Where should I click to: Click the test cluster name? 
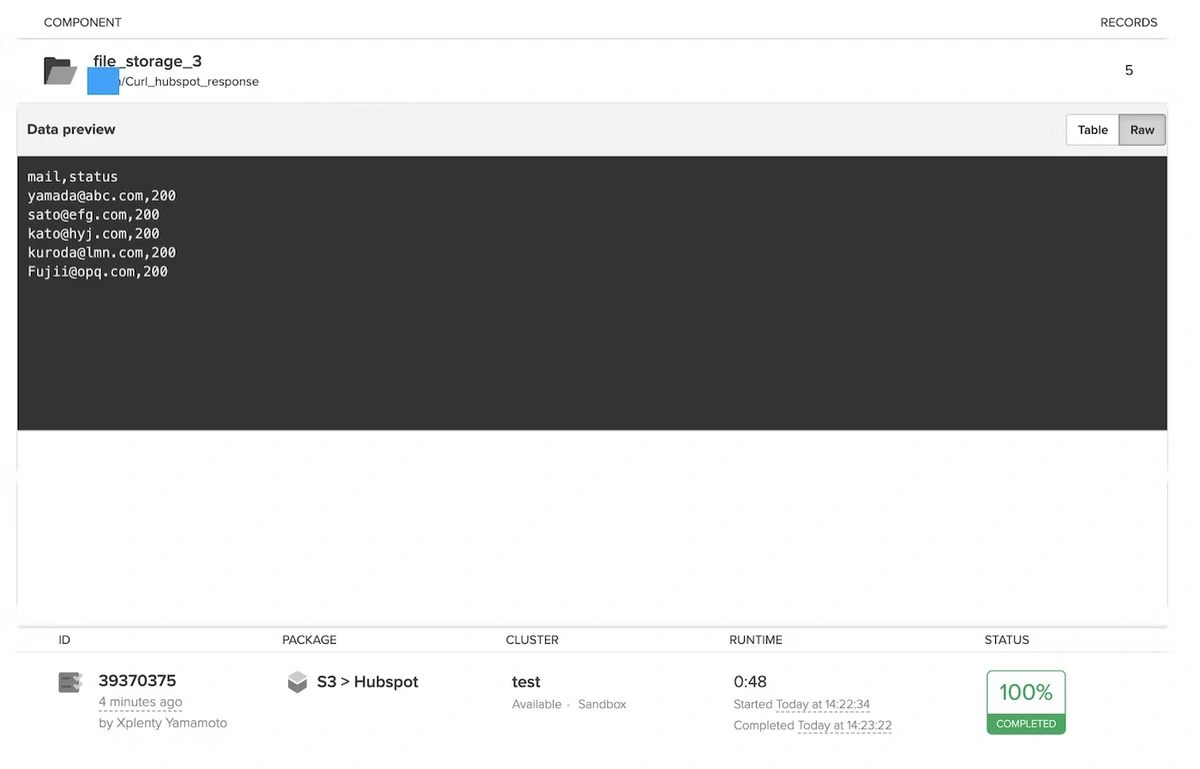point(526,682)
